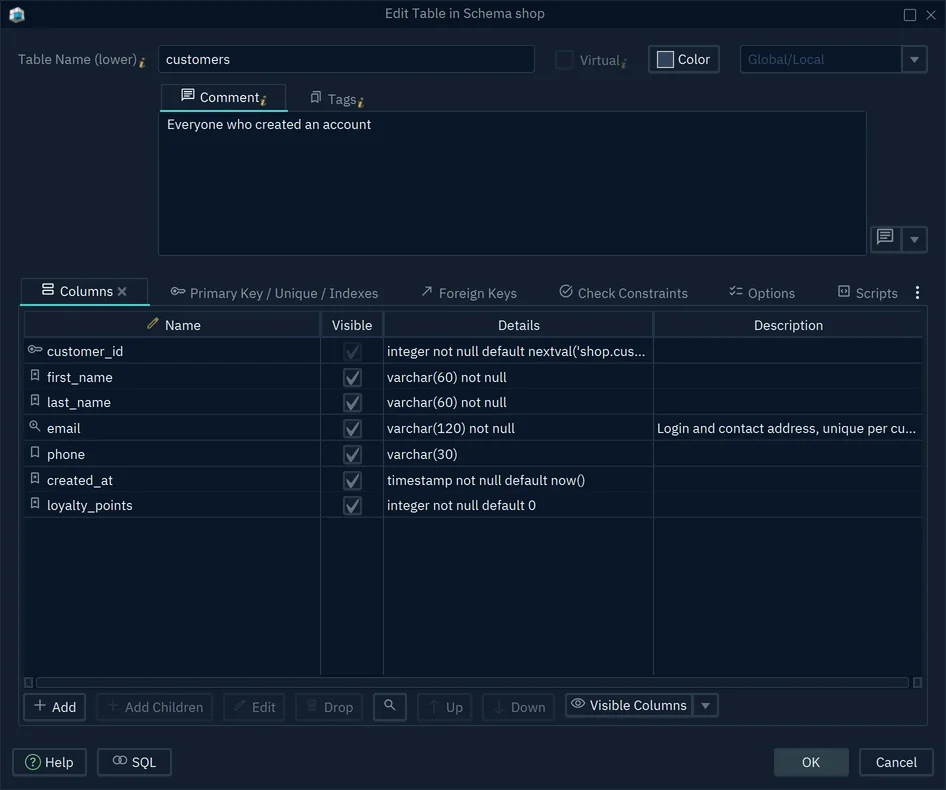This screenshot has height=790, width=946.
Task: Open the Scripts tab
Action: pyautogui.click(x=868, y=293)
